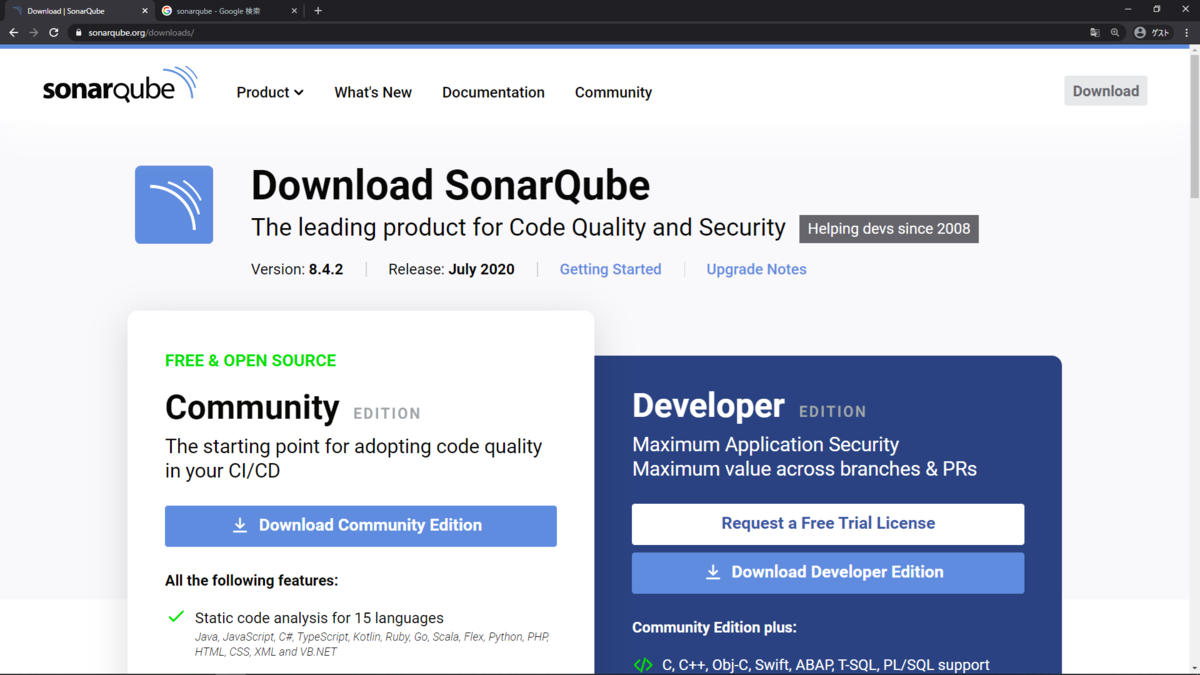
Task: Go back with browser back arrow
Action: coord(14,32)
